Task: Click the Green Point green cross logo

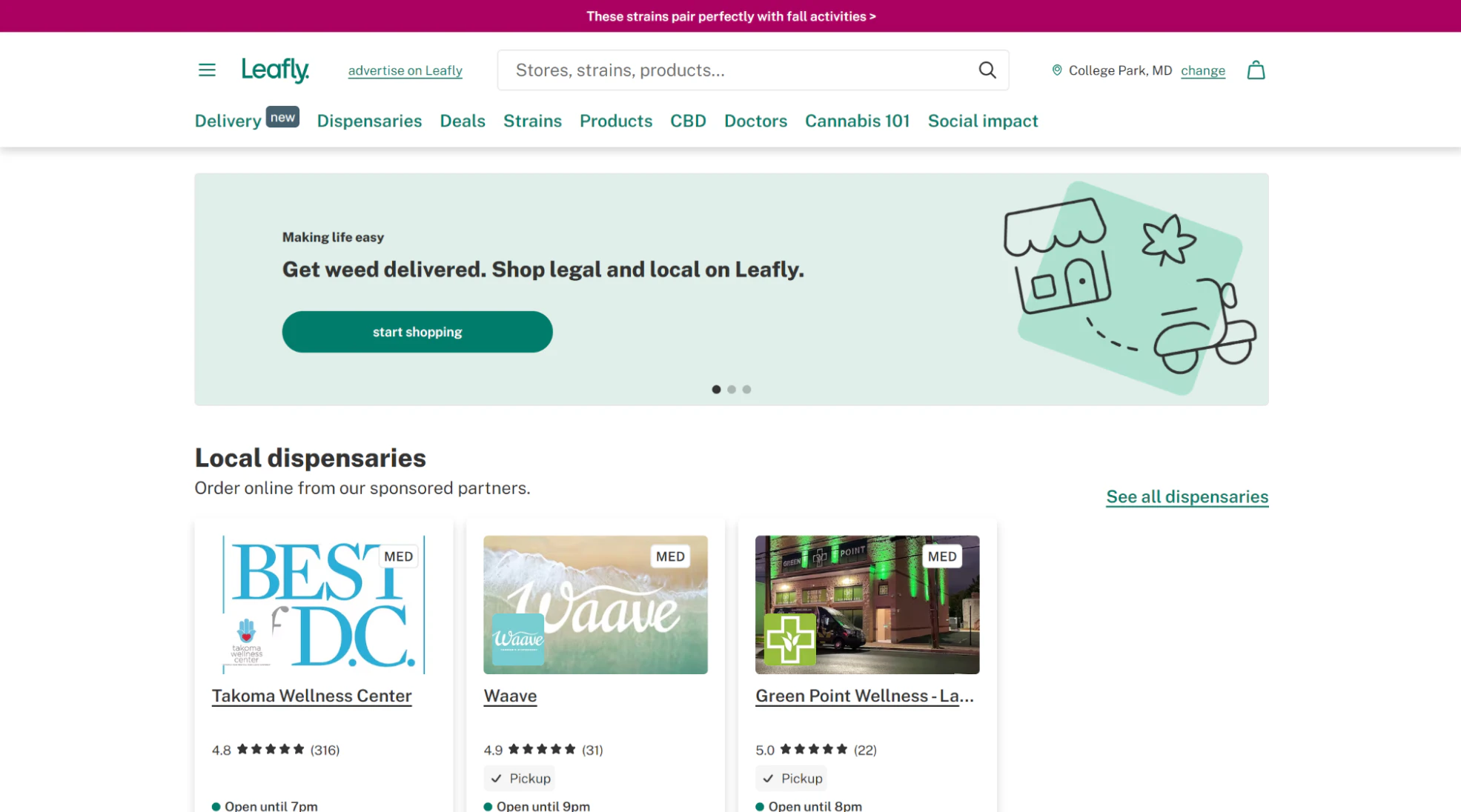Action: click(790, 639)
